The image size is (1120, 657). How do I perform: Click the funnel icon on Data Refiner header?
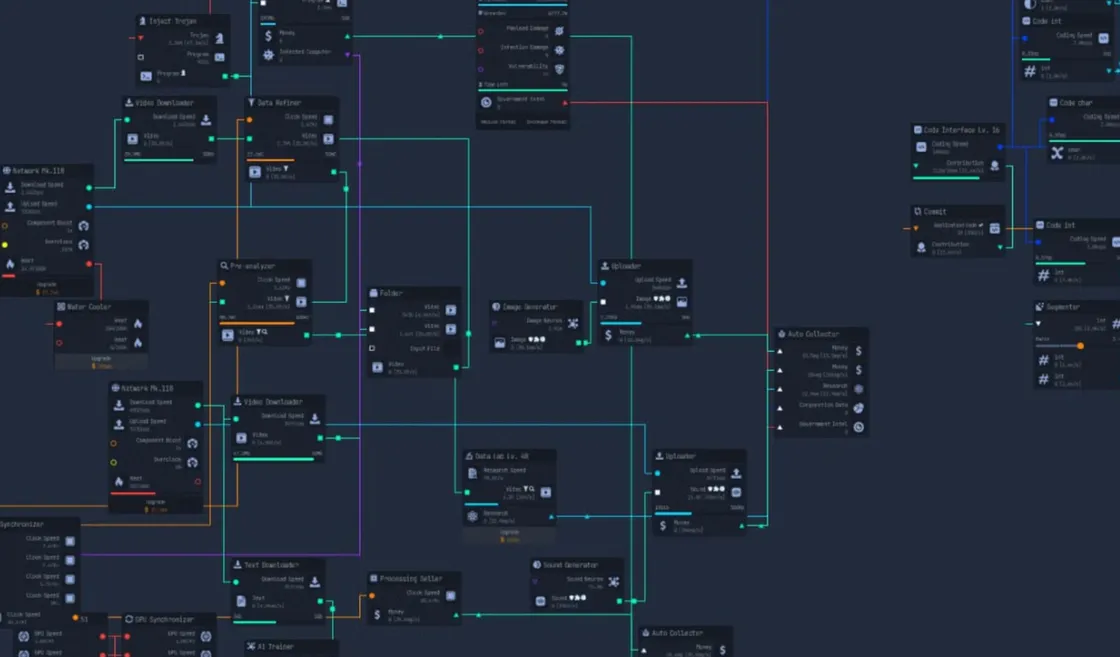tap(251, 103)
